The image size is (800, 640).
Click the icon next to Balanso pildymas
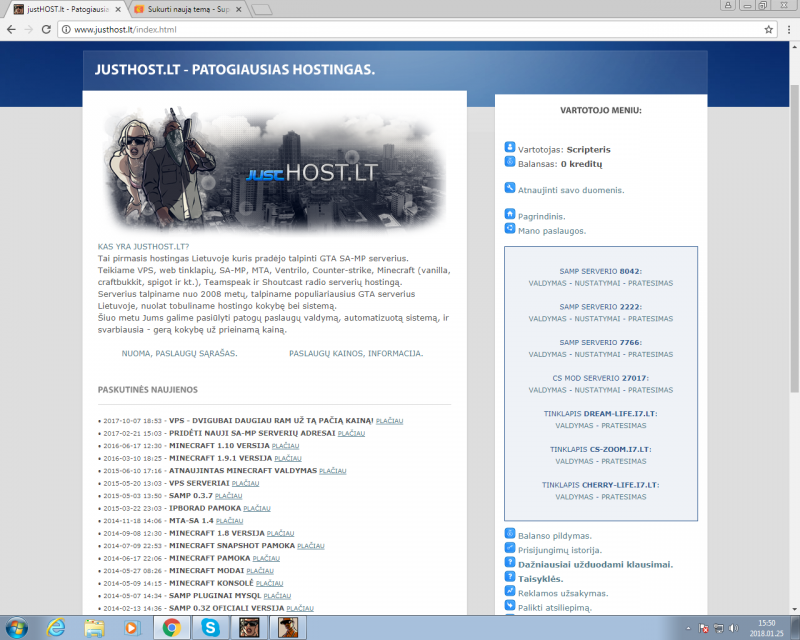pos(510,534)
